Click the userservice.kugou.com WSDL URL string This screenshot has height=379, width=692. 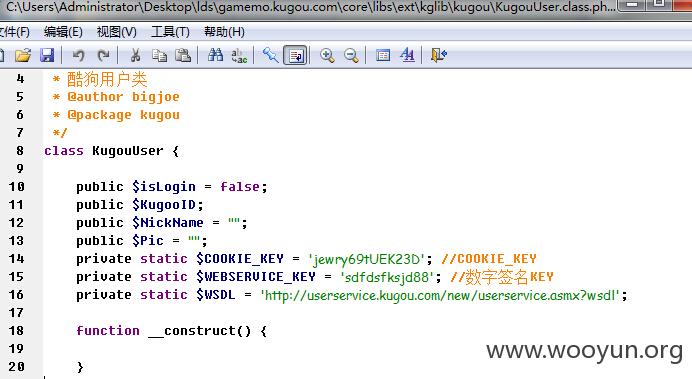coord(441,295)
